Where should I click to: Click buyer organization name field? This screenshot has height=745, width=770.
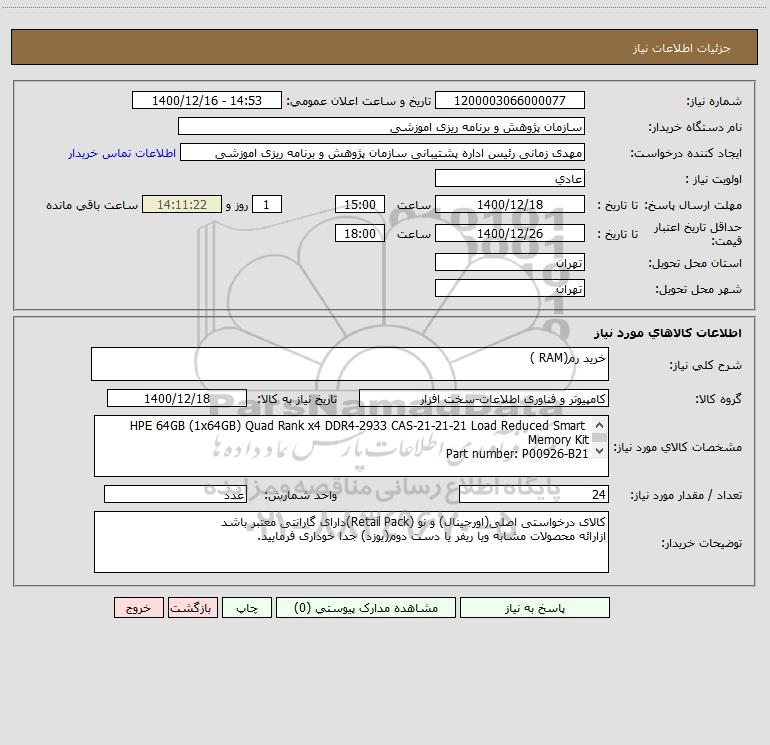coord(381,126)
